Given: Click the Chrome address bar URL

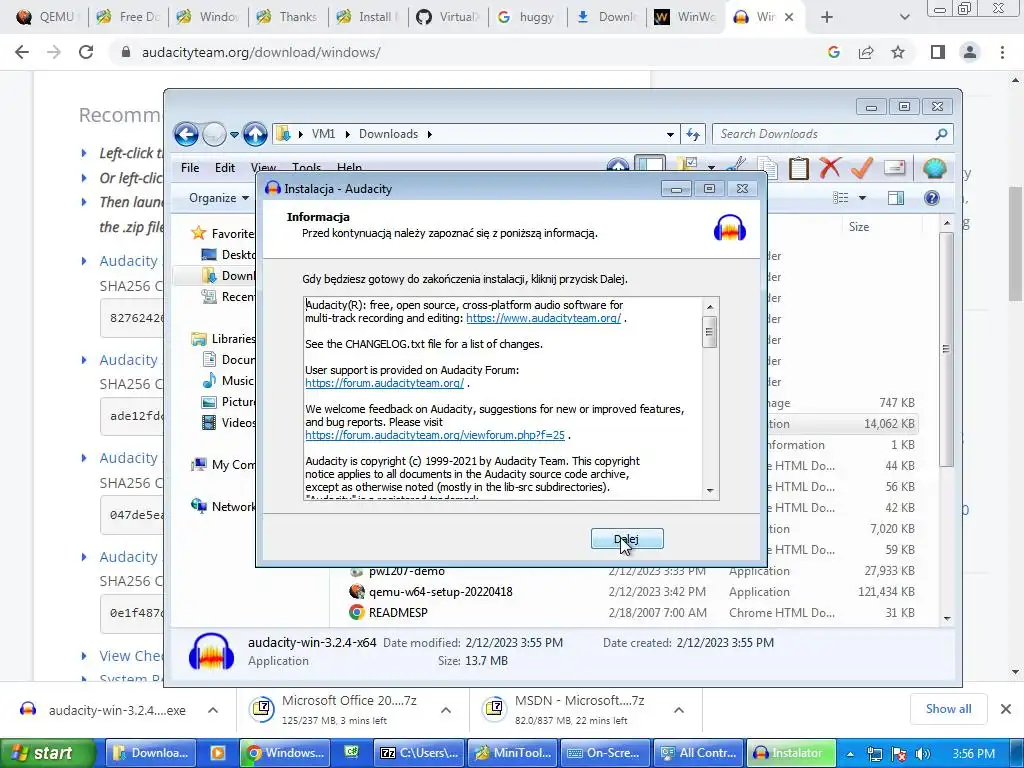Looking at the screenshot, I should (261, 52).
